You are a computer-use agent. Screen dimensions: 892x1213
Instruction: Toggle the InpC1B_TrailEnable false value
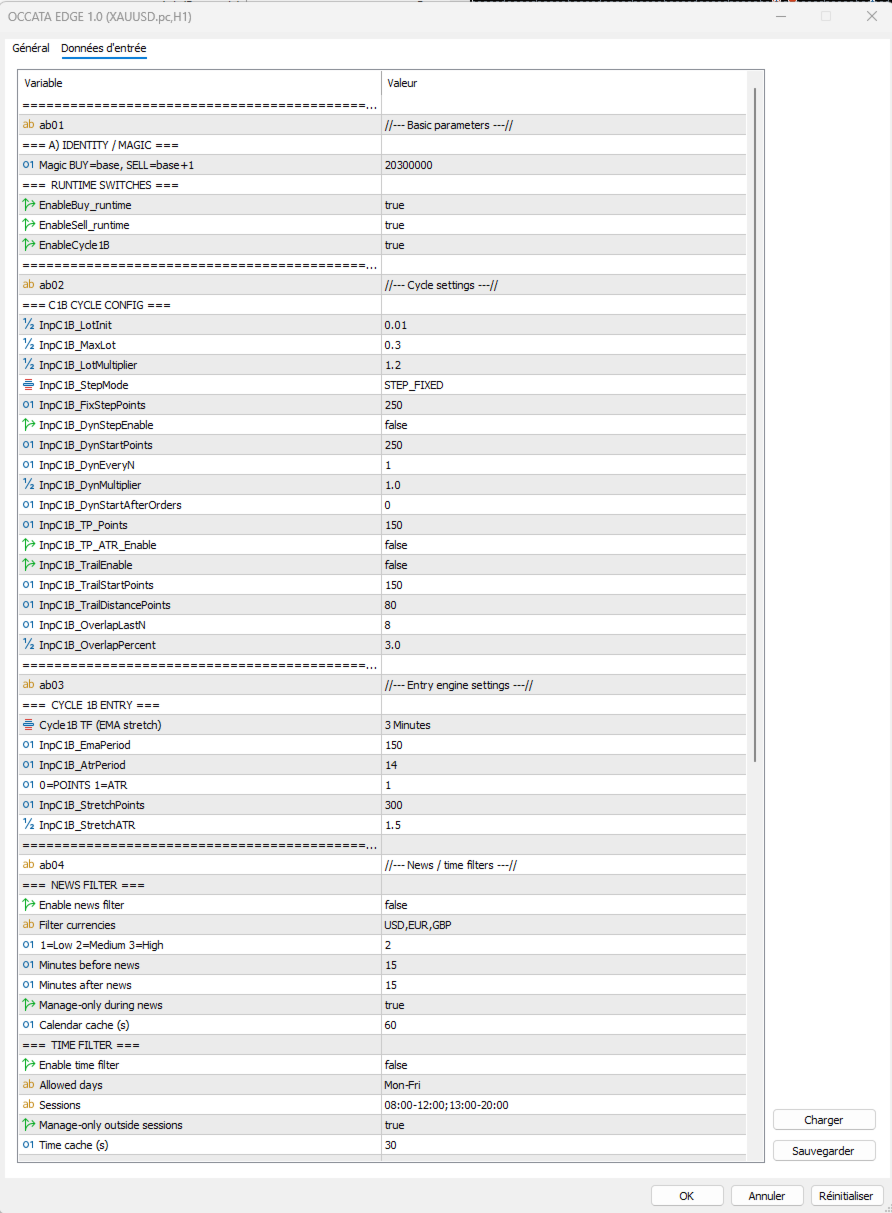pos(396,565)
